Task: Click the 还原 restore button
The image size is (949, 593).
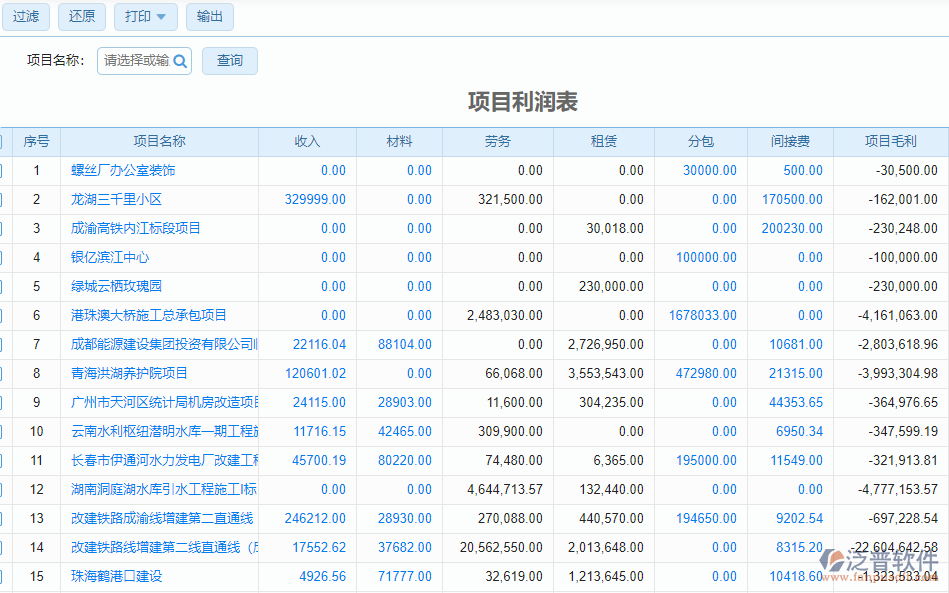Action: coord(81,17)
